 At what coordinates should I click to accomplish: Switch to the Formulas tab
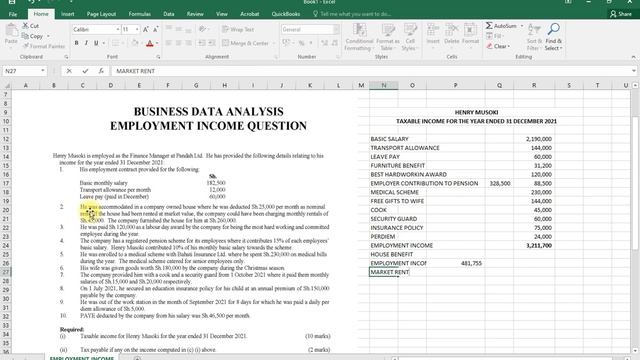pos(140,14)
